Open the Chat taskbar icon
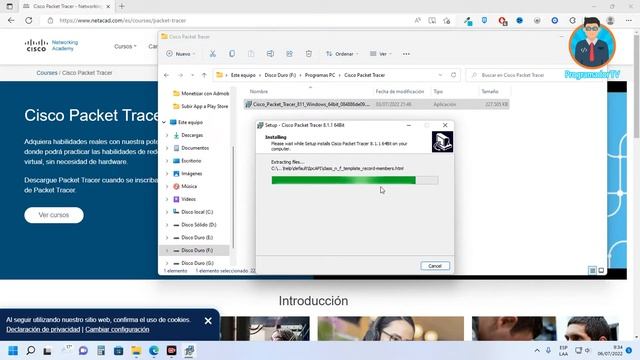 (83, 351)
